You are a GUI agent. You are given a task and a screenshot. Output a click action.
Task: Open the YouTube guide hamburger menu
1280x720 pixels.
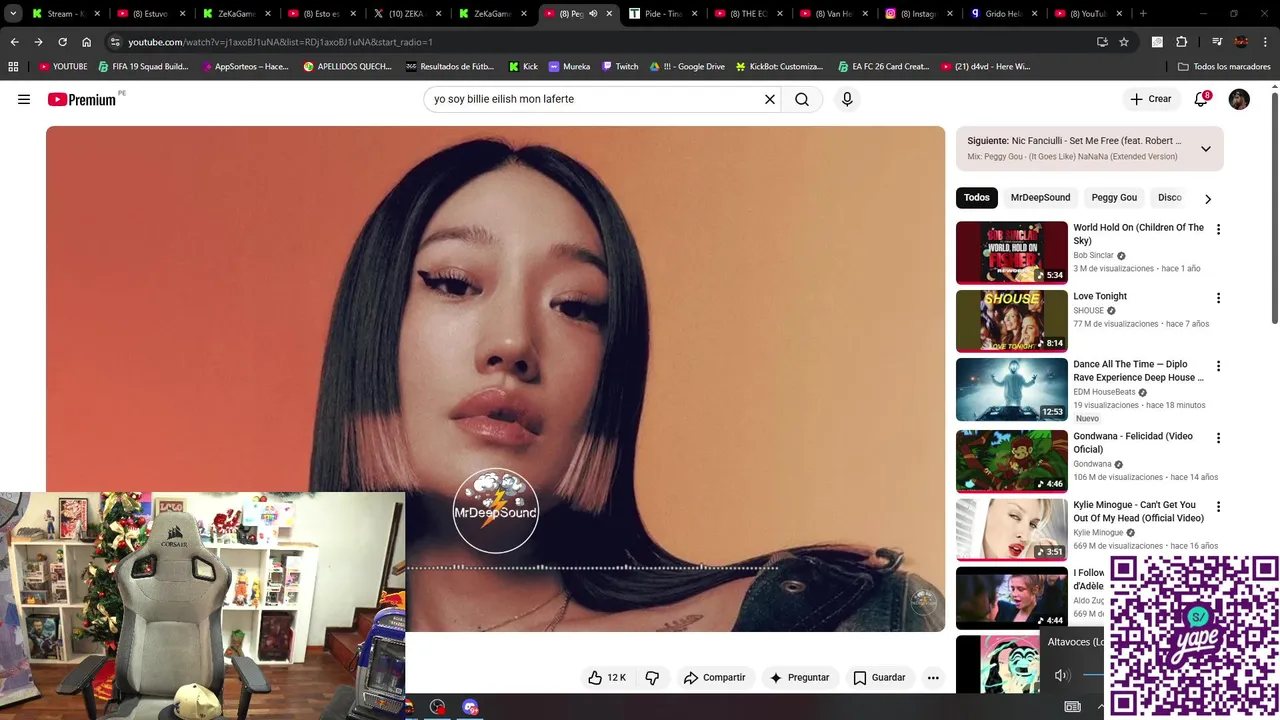[x=24, y=99]
